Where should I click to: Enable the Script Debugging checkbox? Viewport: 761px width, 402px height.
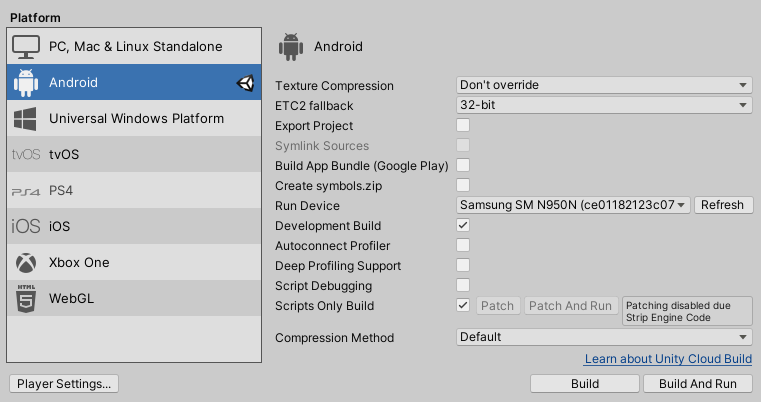click(463, 285)
